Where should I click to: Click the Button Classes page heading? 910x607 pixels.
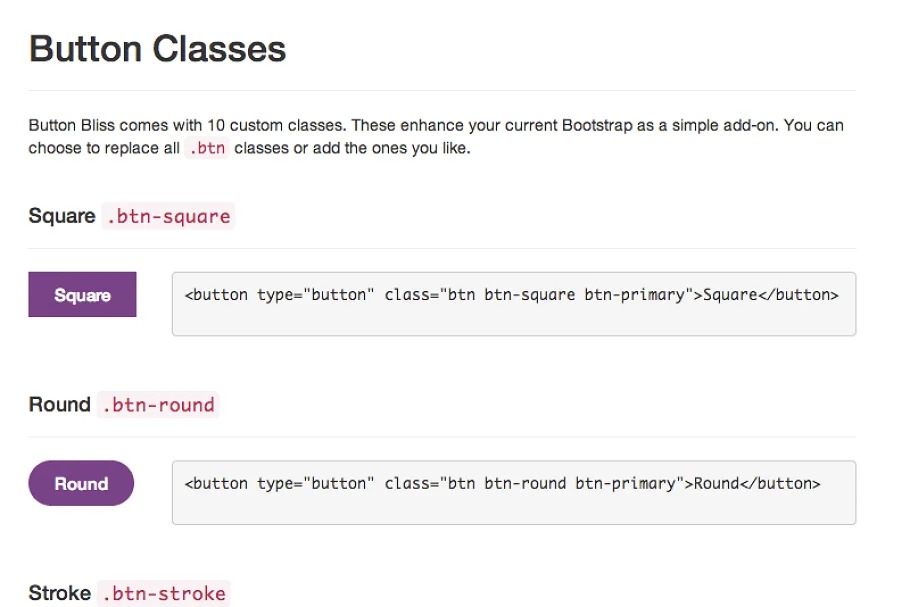[157, 49]
